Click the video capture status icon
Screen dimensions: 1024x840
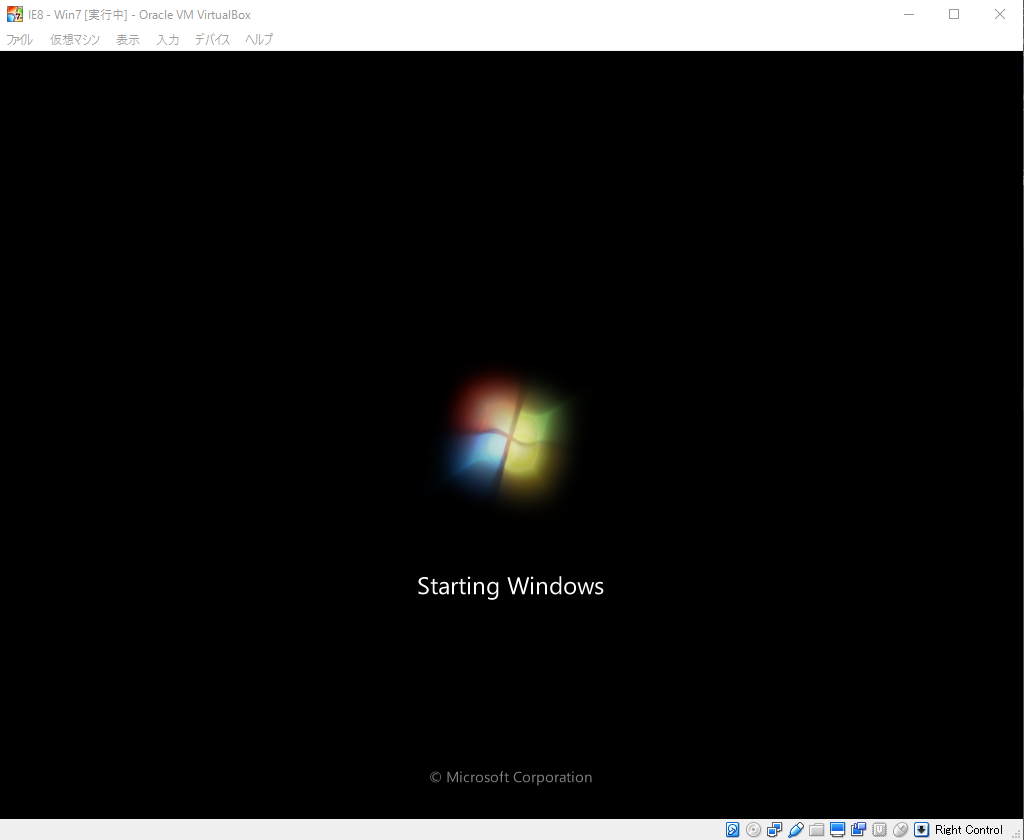click(858, 830)
